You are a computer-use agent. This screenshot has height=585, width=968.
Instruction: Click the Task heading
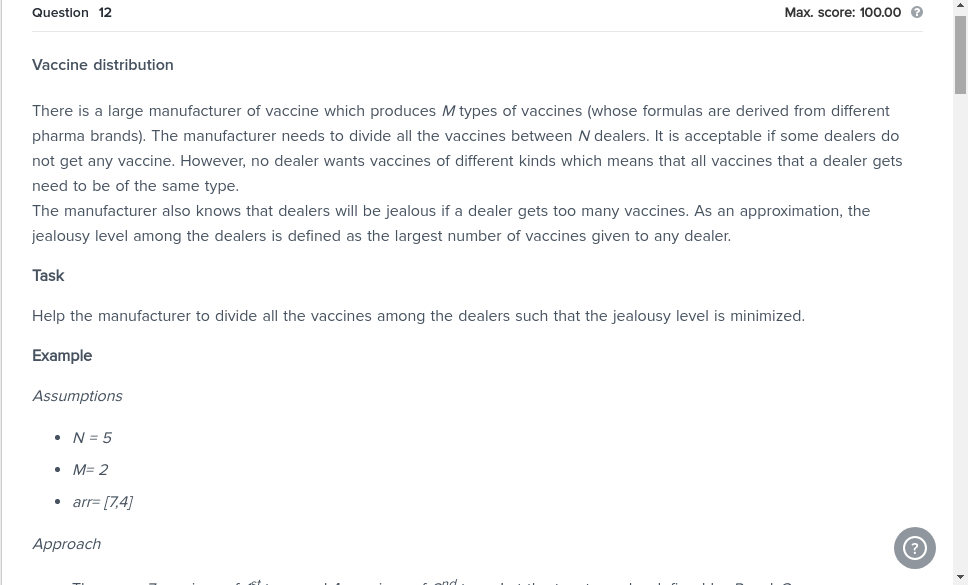pyautogui.click(x=48, y=275)
